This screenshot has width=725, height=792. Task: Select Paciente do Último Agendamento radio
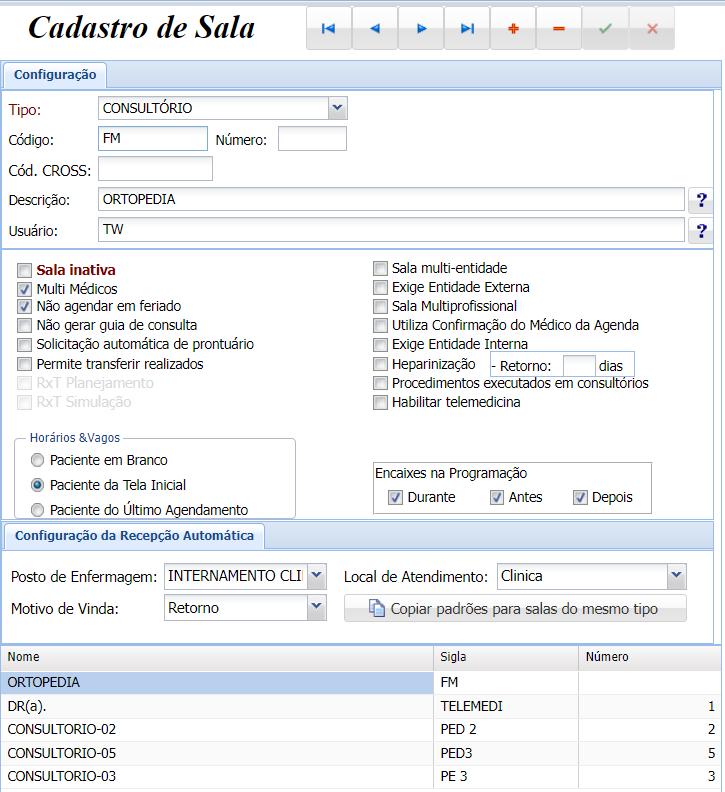click(x=37, y=510)
